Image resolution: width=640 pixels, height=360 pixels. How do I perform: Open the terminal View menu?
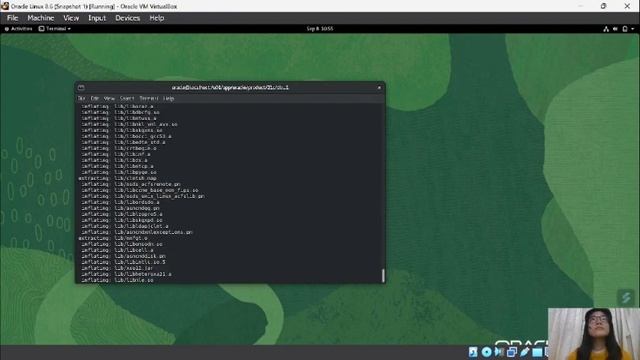(109, 98)
